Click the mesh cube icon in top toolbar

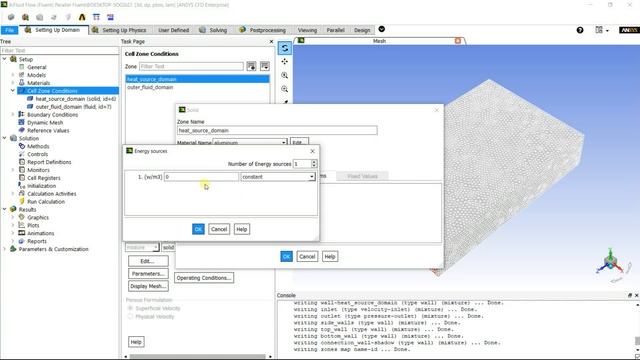click(11, 17)
